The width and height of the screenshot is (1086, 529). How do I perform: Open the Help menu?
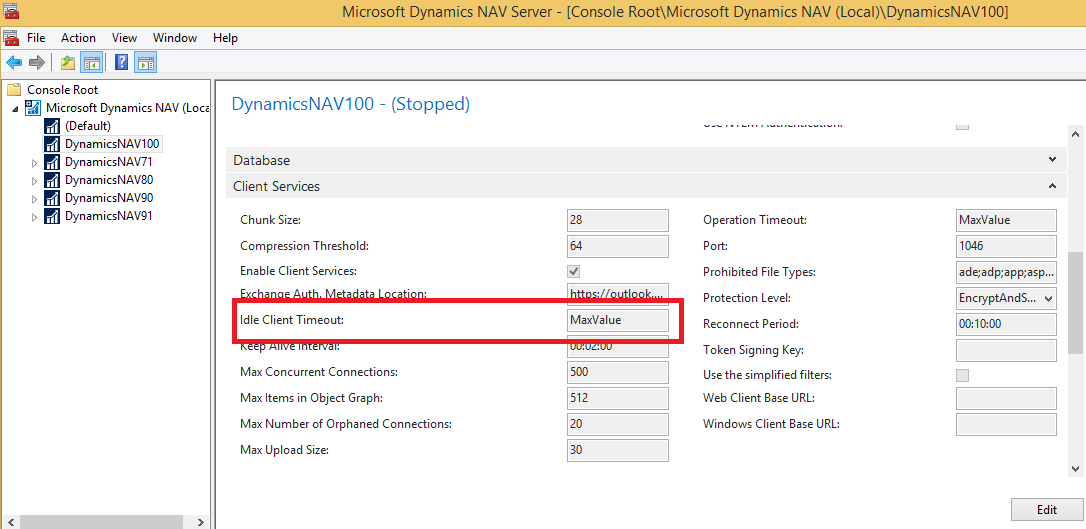[x=225, y=37]
